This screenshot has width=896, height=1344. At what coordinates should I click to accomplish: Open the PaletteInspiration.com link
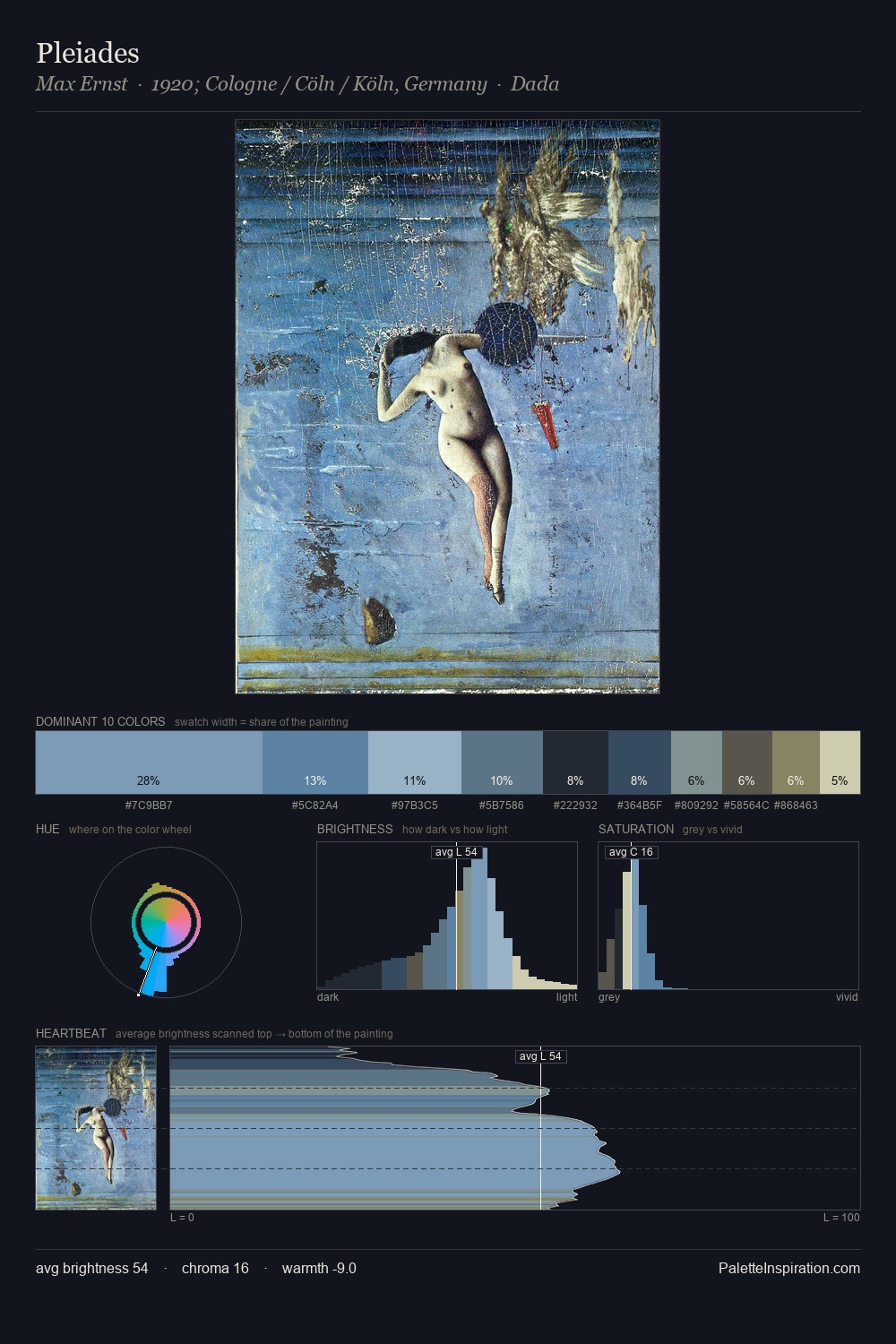789,1268
